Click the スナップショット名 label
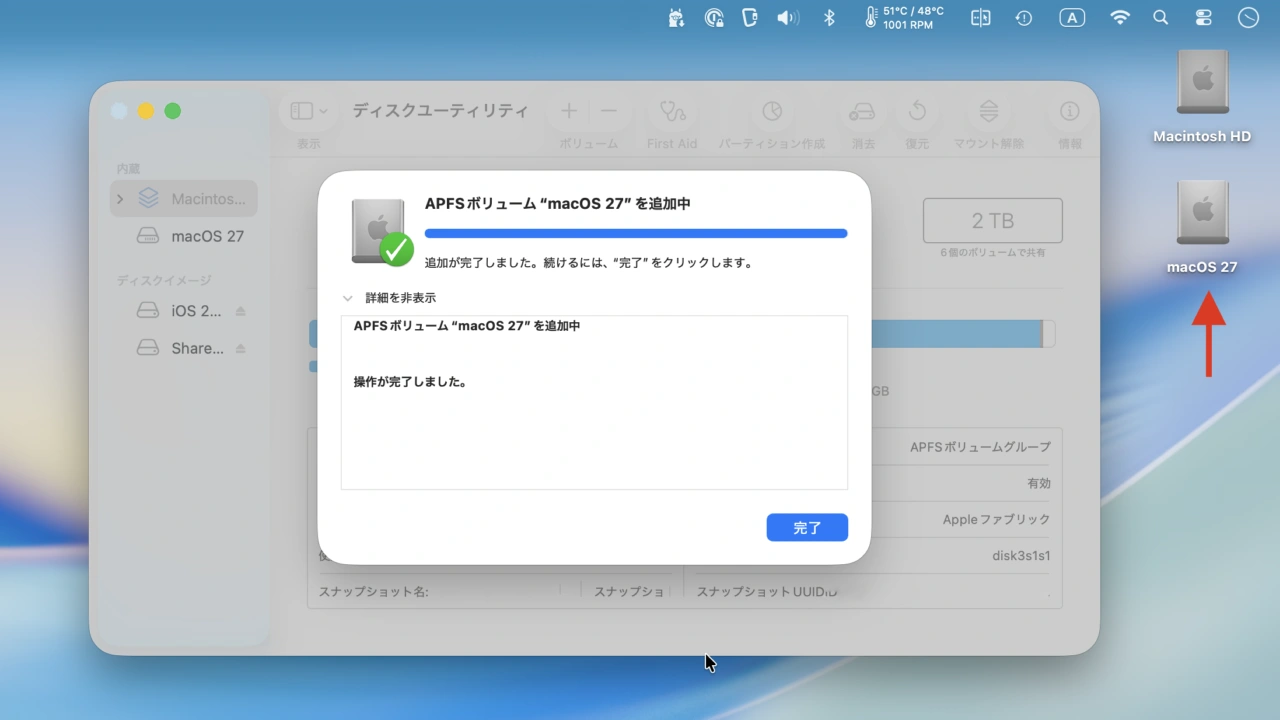The image size is (1280, 720). [x=374, y=591]
